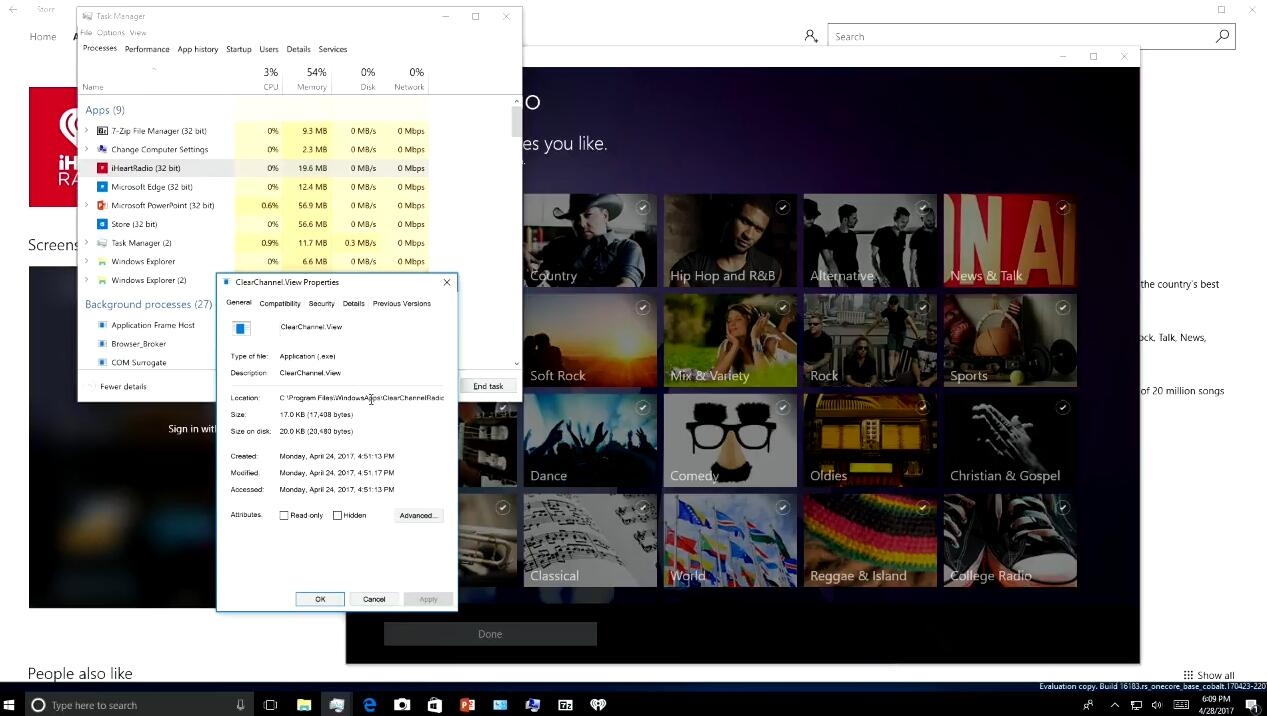The image size is (1267, 716).
Task: Click the Store search magnifier icon
Action: click(x=1222, y=37)
